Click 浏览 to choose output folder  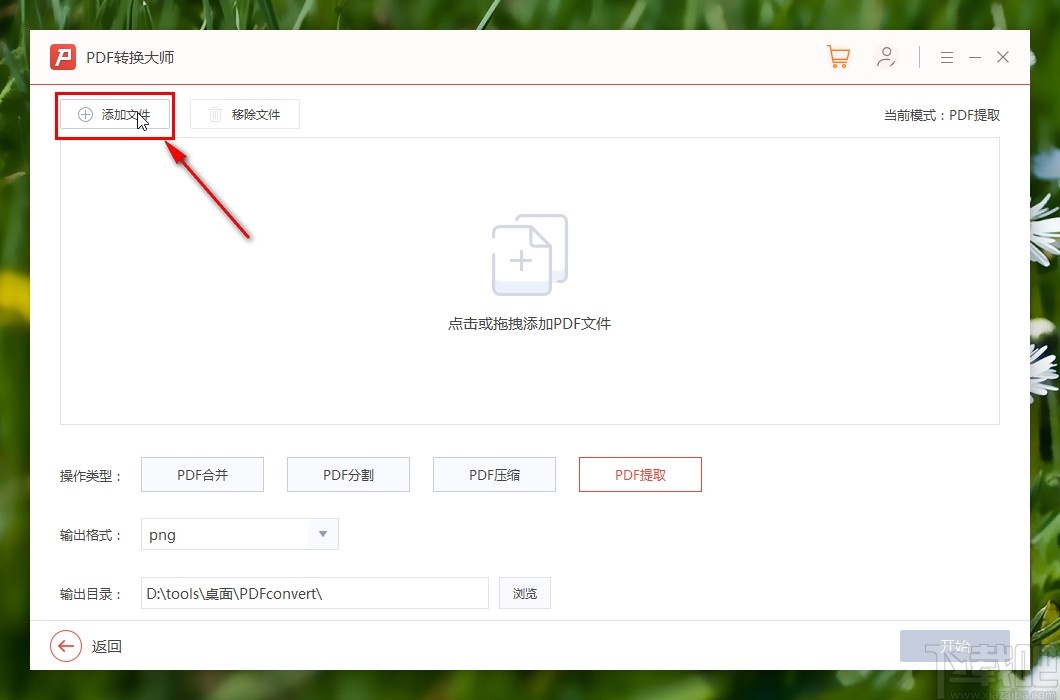click(525, 593)
